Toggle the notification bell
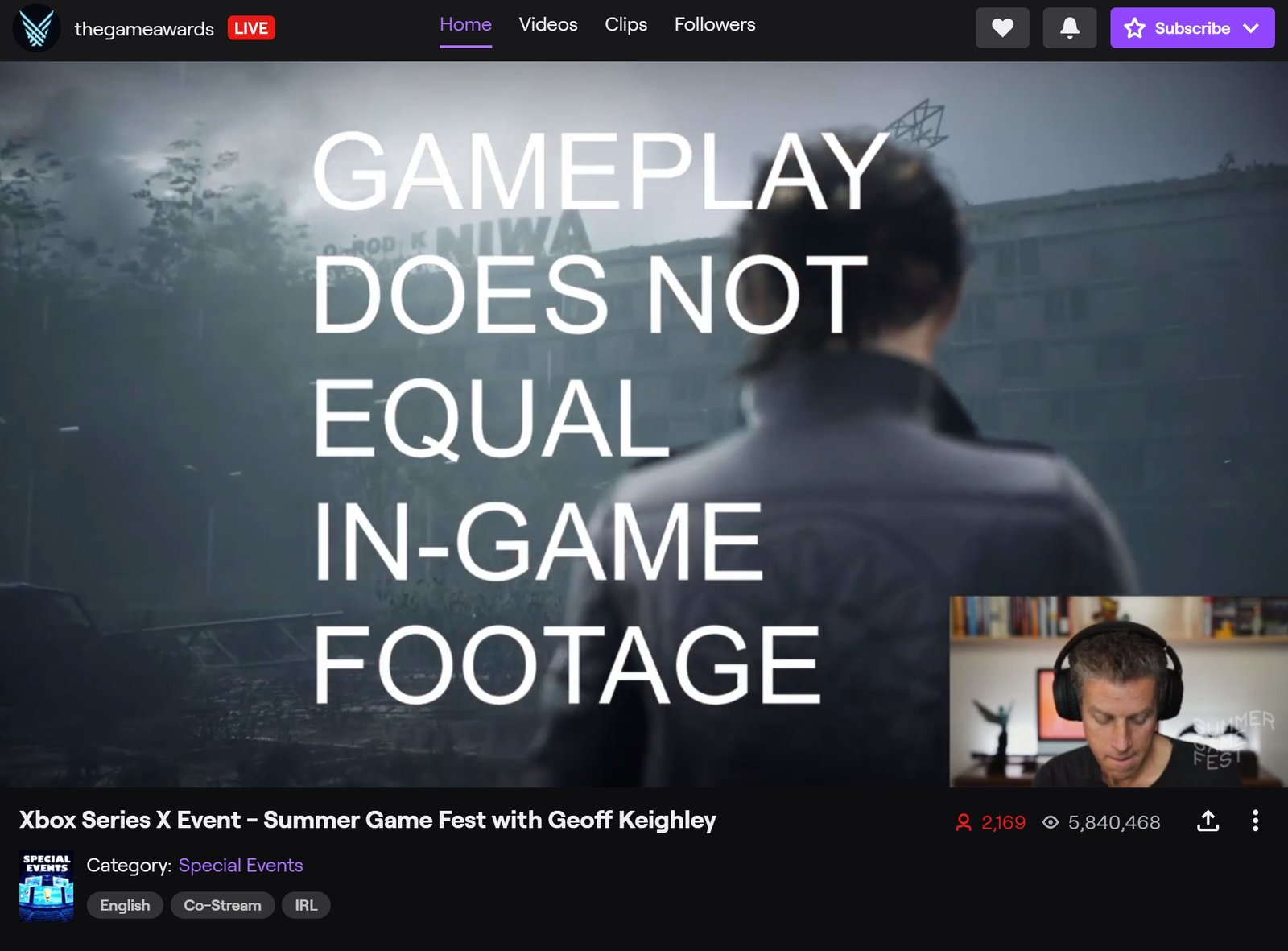Viewport: 1288px width, 951px height. point(1069,28)
